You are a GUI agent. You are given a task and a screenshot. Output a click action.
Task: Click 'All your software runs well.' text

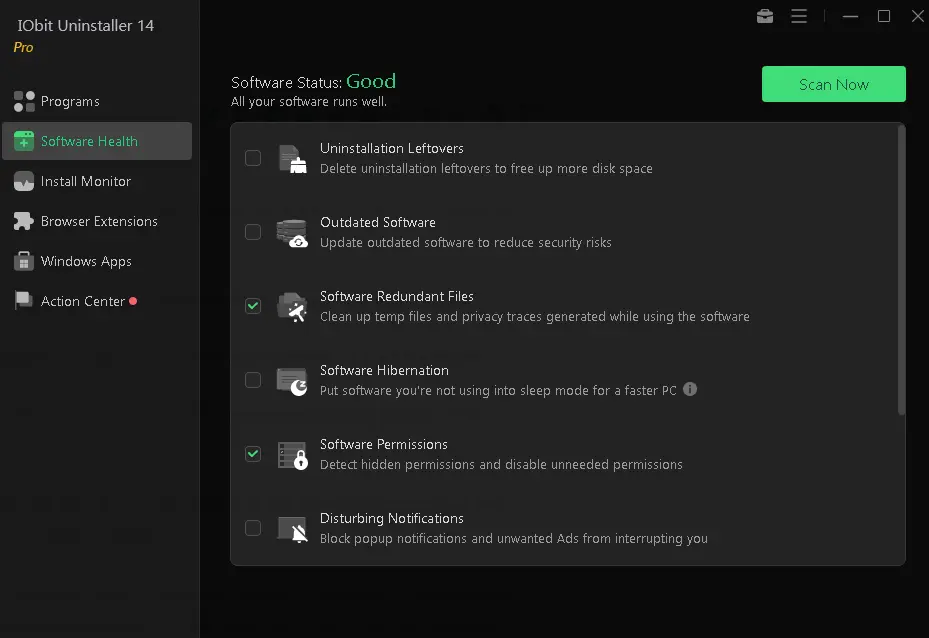click(309, 101)
